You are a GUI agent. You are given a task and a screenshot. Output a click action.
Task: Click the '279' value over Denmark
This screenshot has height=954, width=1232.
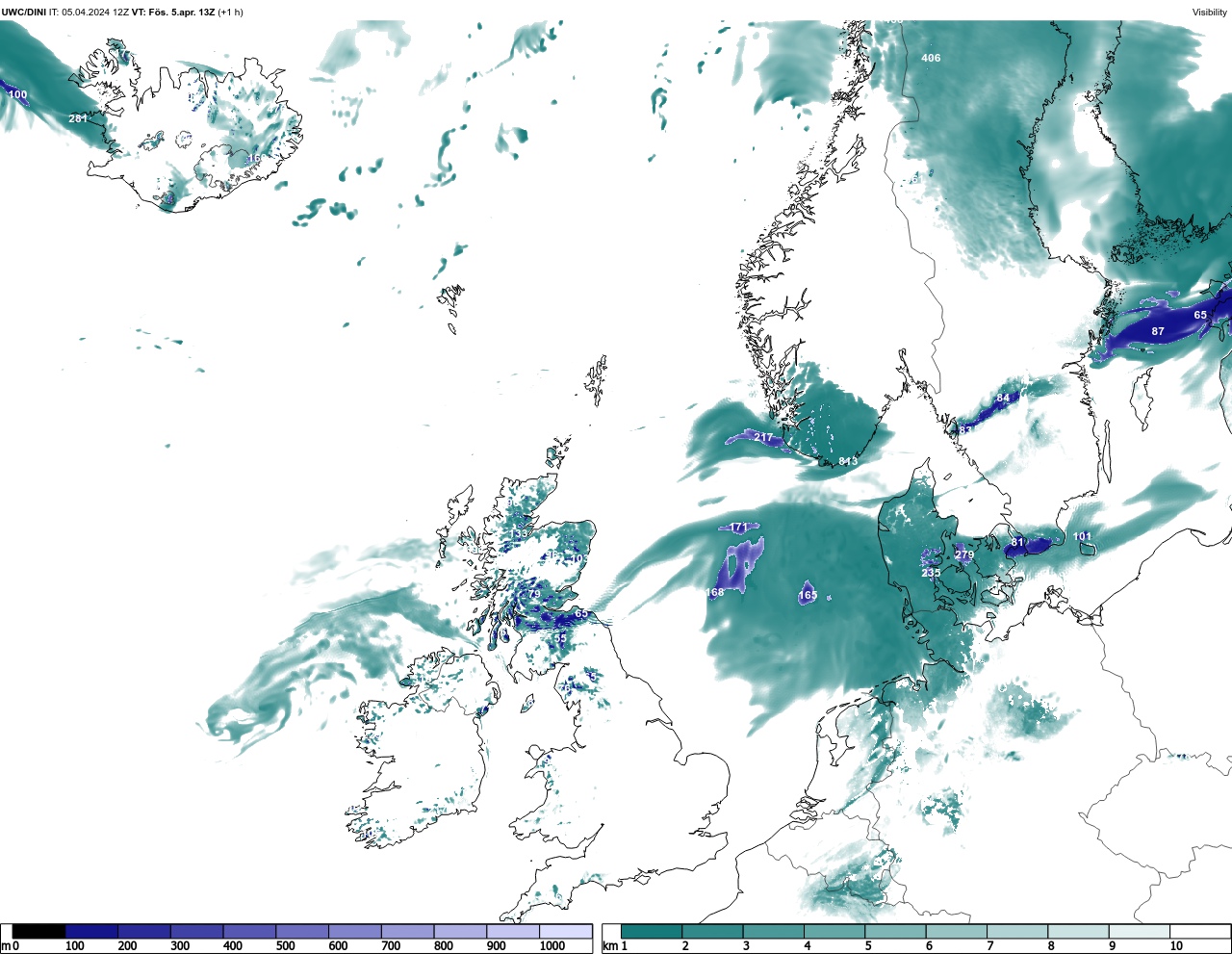pyautogui.click(x=964, y=554)
